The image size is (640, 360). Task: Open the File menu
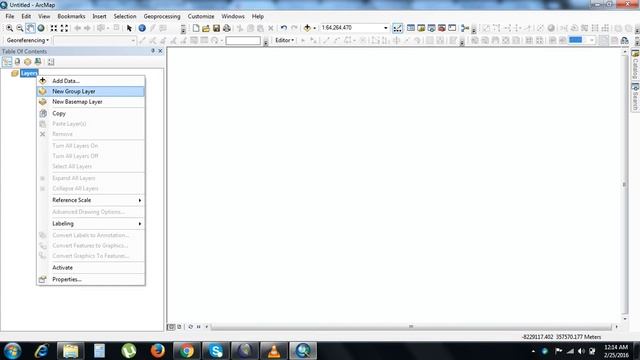coord(10,16)
